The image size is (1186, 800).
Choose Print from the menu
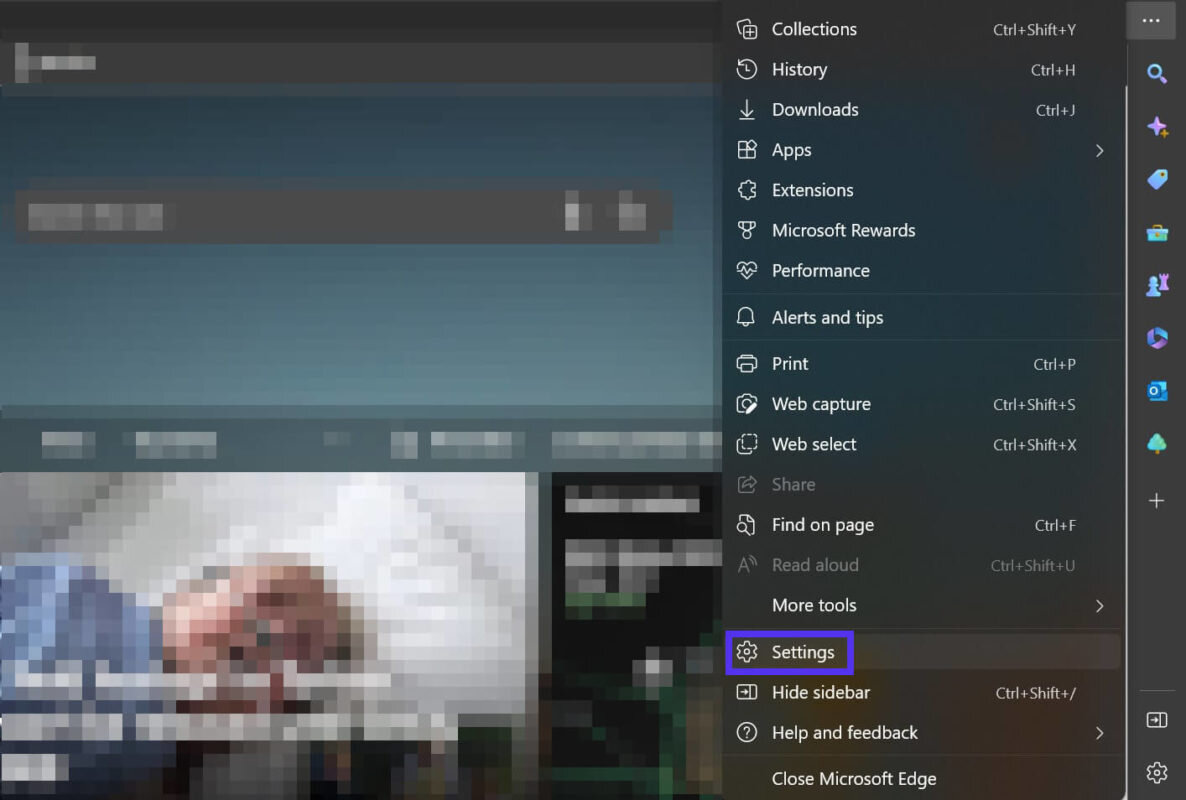921,364
